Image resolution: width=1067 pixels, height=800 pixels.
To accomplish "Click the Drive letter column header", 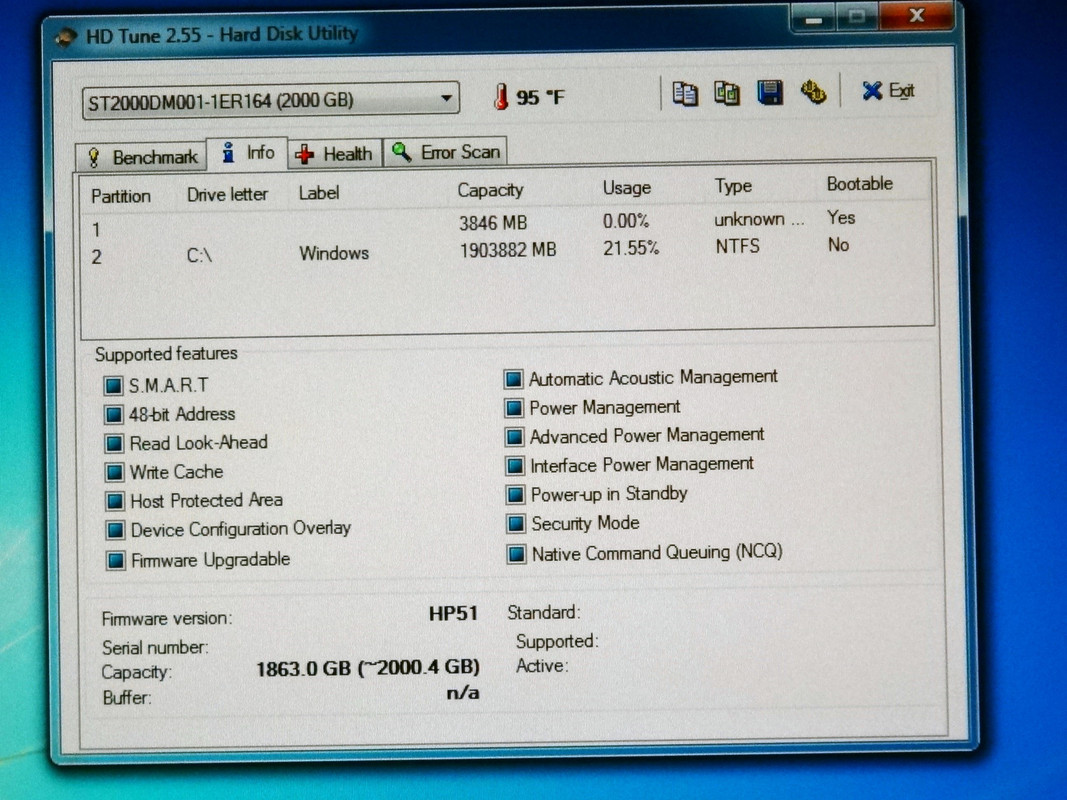I will tap(227, 195).
